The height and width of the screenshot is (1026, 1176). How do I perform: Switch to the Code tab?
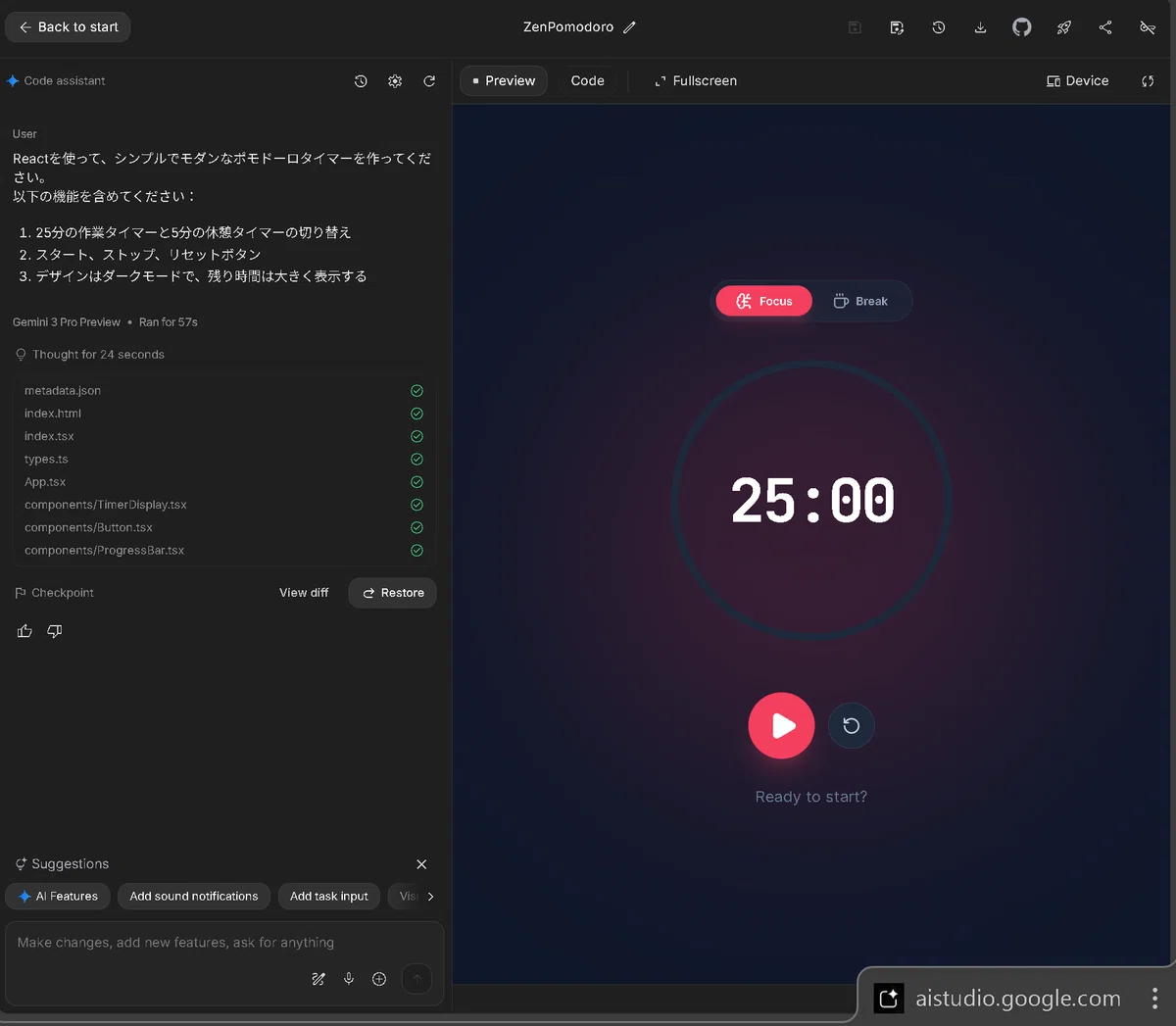[x=588, y=81]
